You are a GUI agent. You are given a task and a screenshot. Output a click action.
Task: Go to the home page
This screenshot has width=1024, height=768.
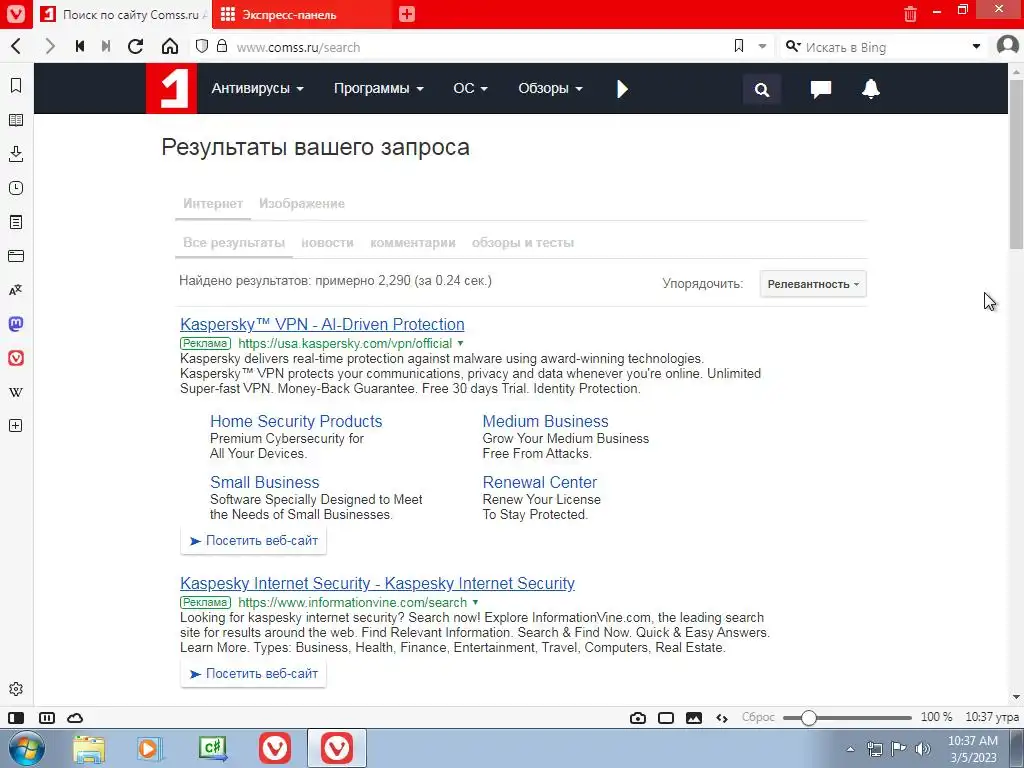pos(170,47)
